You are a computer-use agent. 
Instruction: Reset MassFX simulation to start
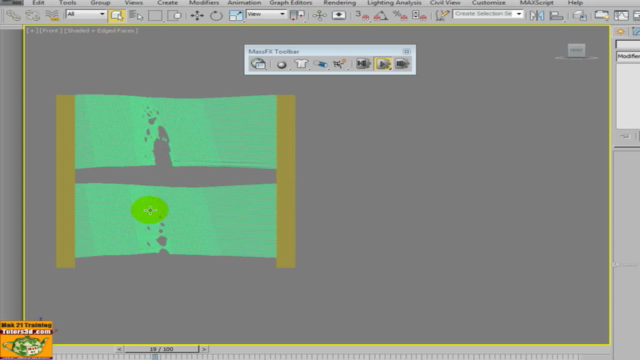point(363,64)
